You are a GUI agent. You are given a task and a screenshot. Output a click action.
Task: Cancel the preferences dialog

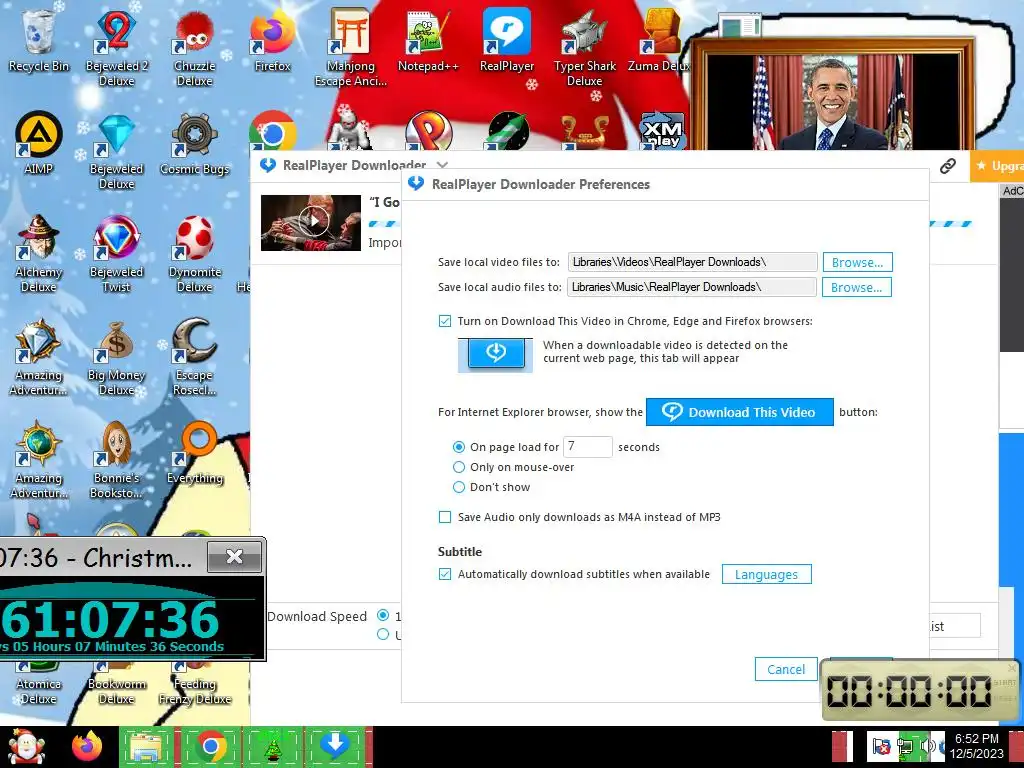click(786, 669)
